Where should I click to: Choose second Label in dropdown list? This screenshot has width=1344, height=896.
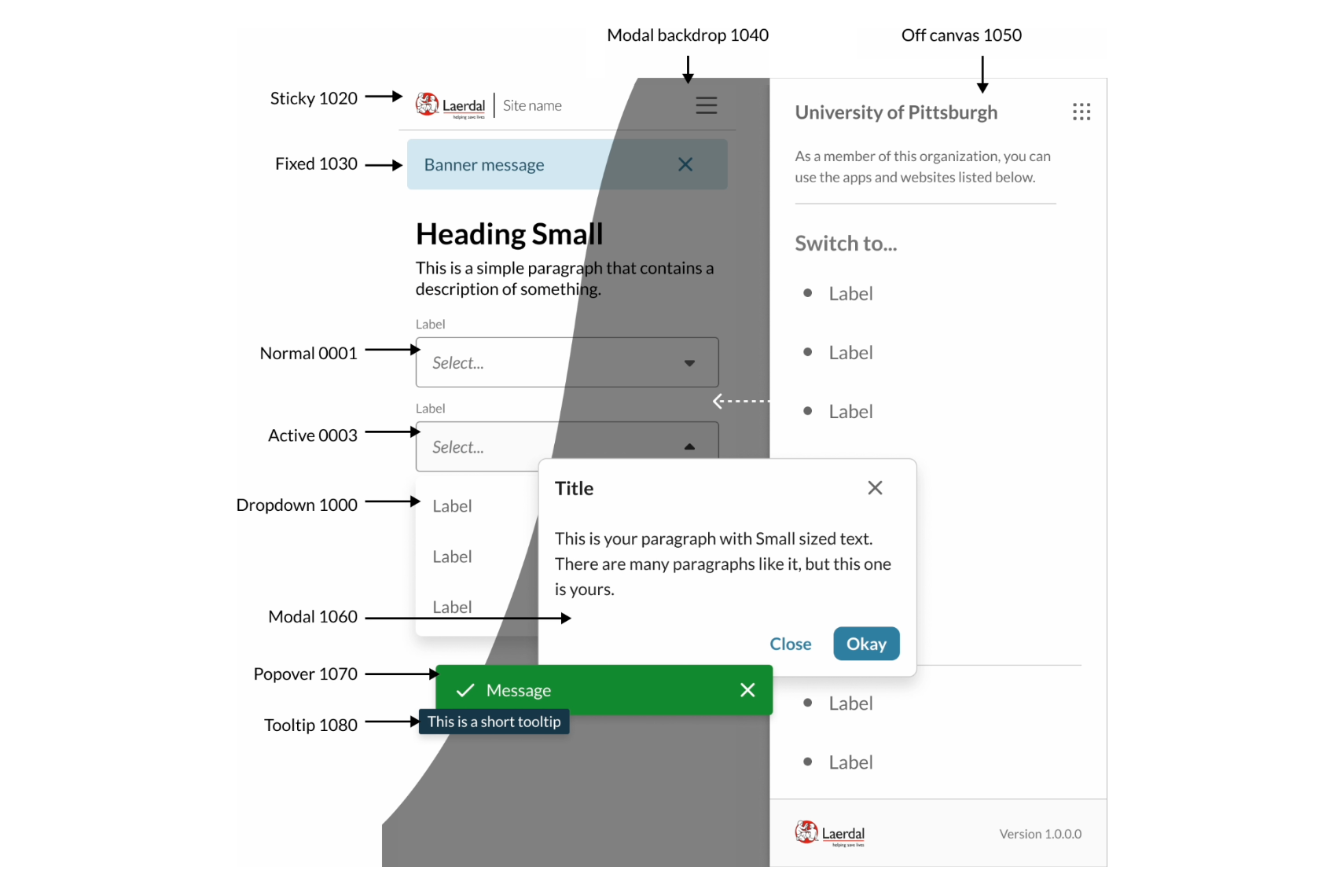point(452,556)
